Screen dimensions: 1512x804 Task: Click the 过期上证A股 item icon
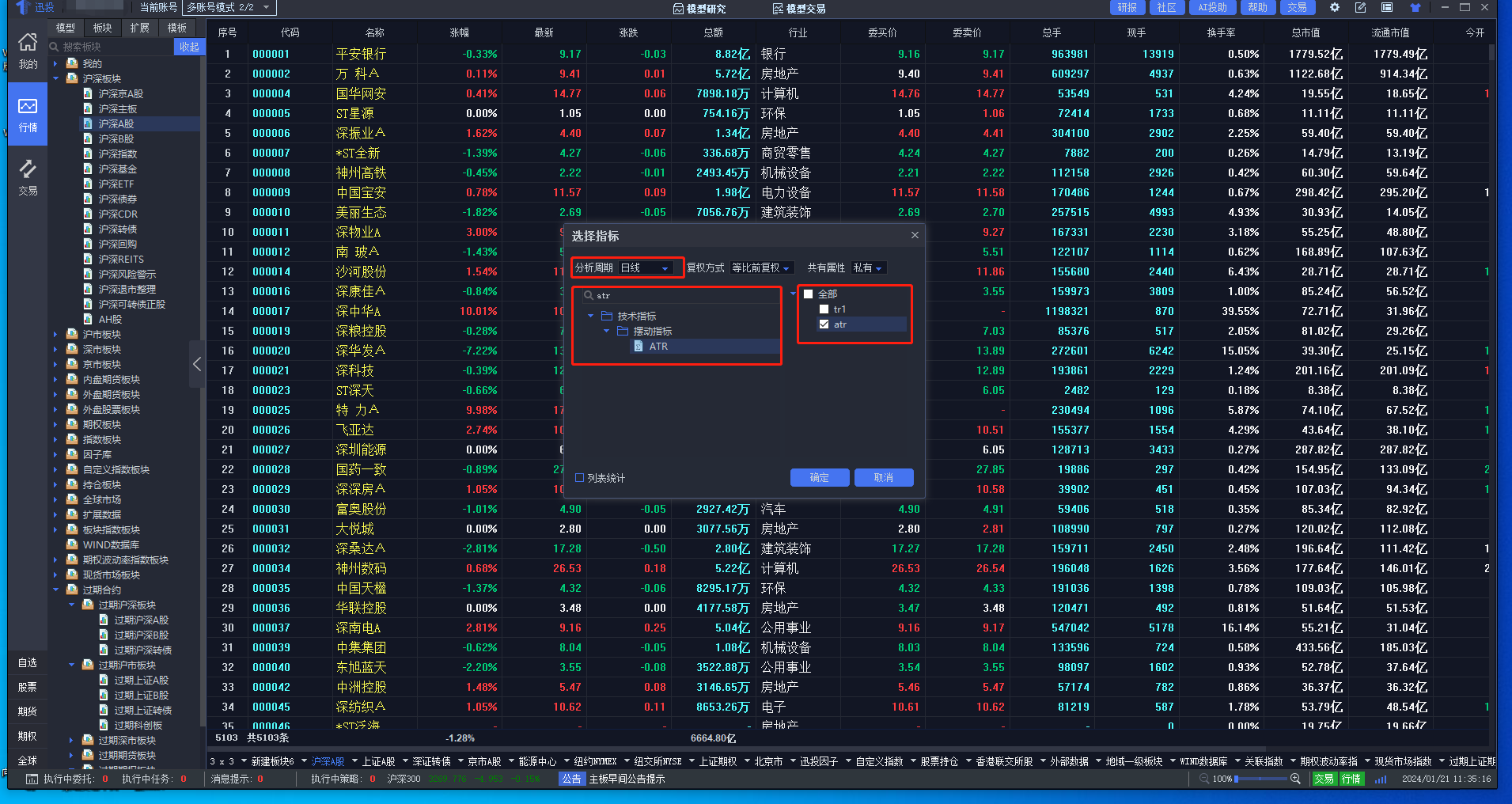(x=104, y=680)
